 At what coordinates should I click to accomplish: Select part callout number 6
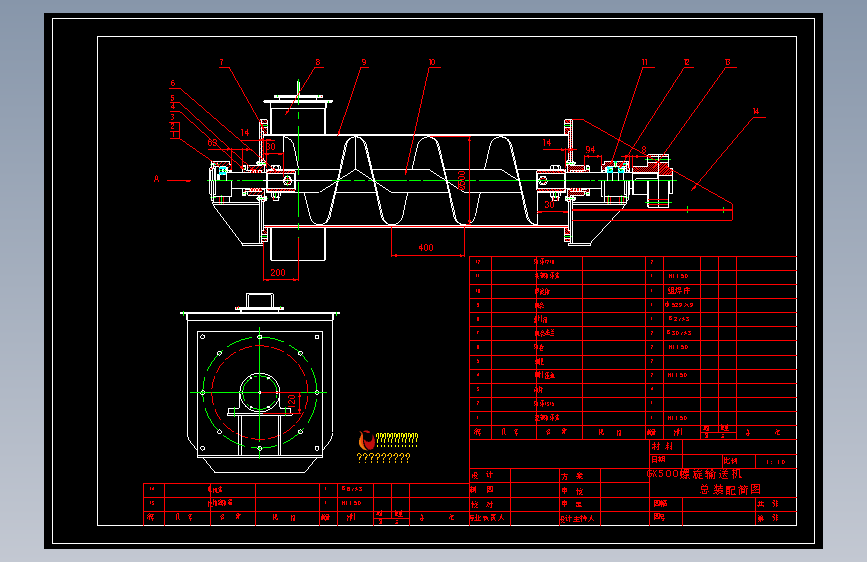(173, 84)
